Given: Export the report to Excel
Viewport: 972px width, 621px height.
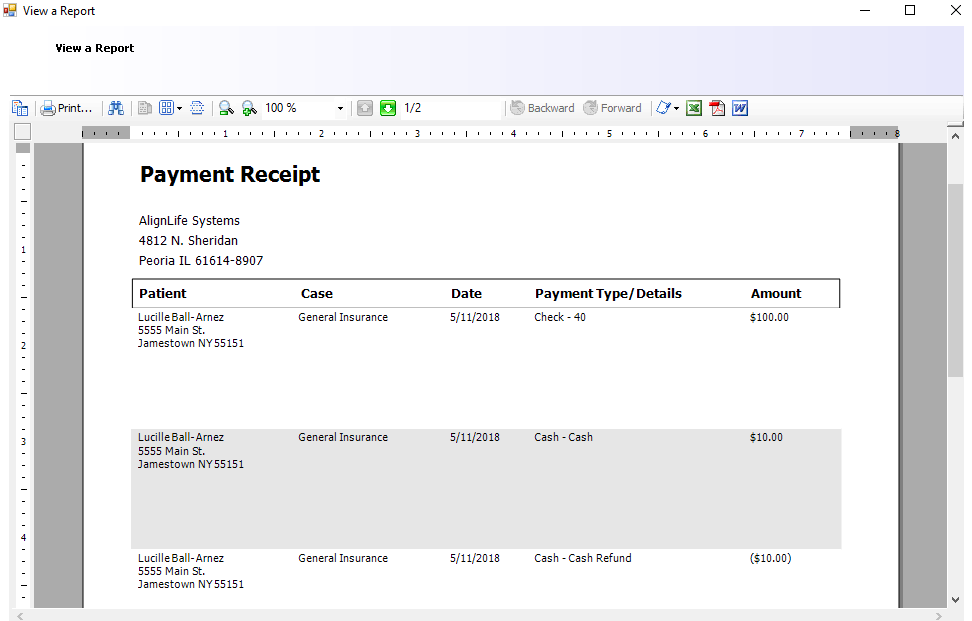Looking at the screenshot, I should 694,108.
